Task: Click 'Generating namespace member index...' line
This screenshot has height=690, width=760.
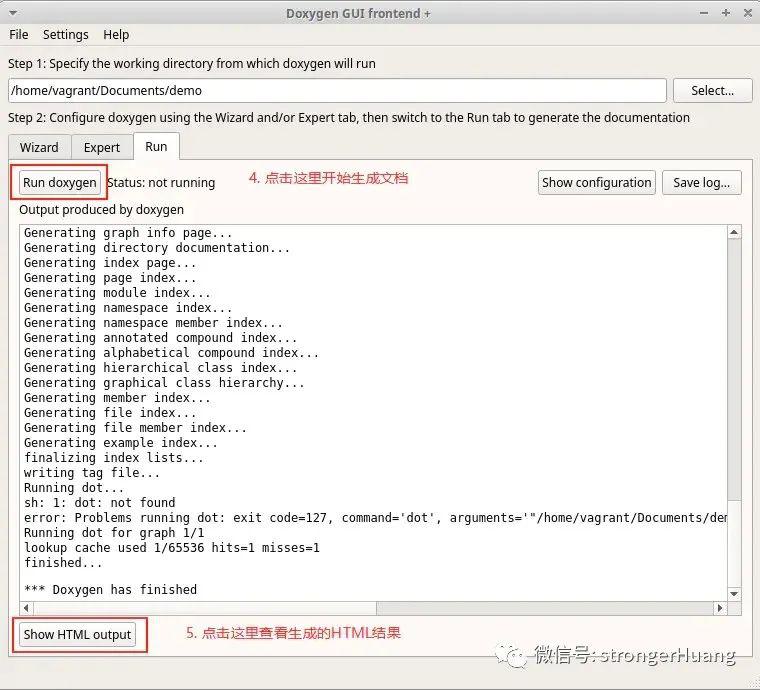Action: tap(154, 322)
